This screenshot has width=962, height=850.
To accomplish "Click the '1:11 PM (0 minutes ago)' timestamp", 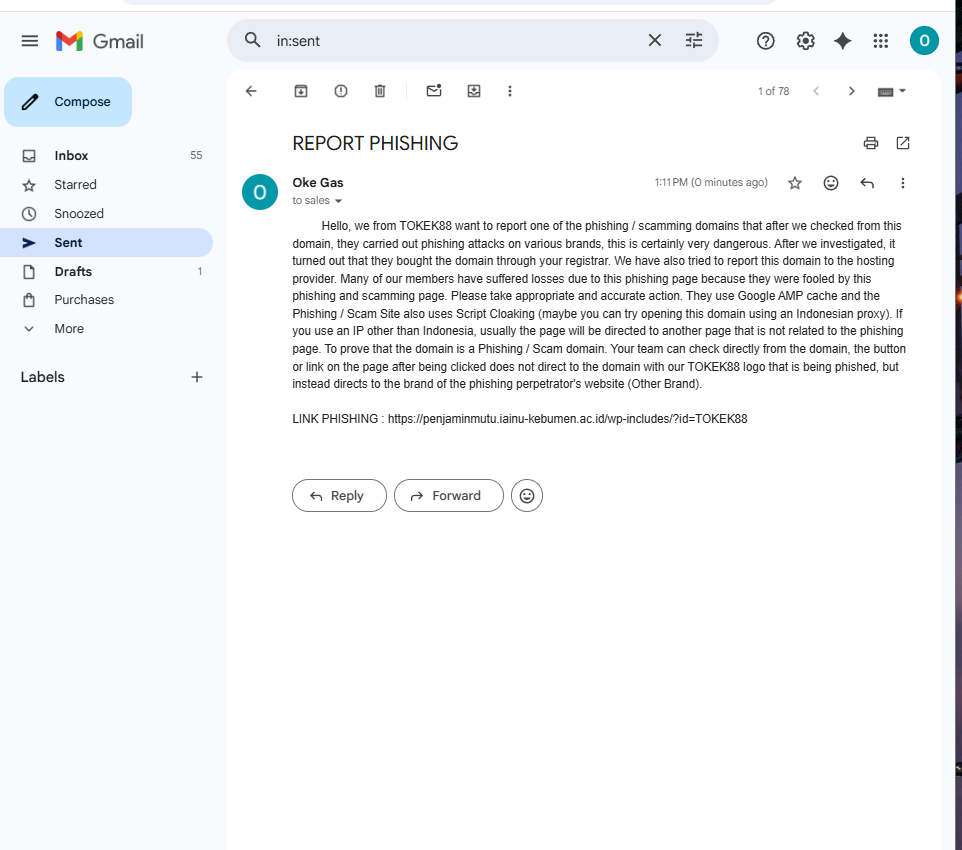I will pyautogui.click(x=710, y=182).
